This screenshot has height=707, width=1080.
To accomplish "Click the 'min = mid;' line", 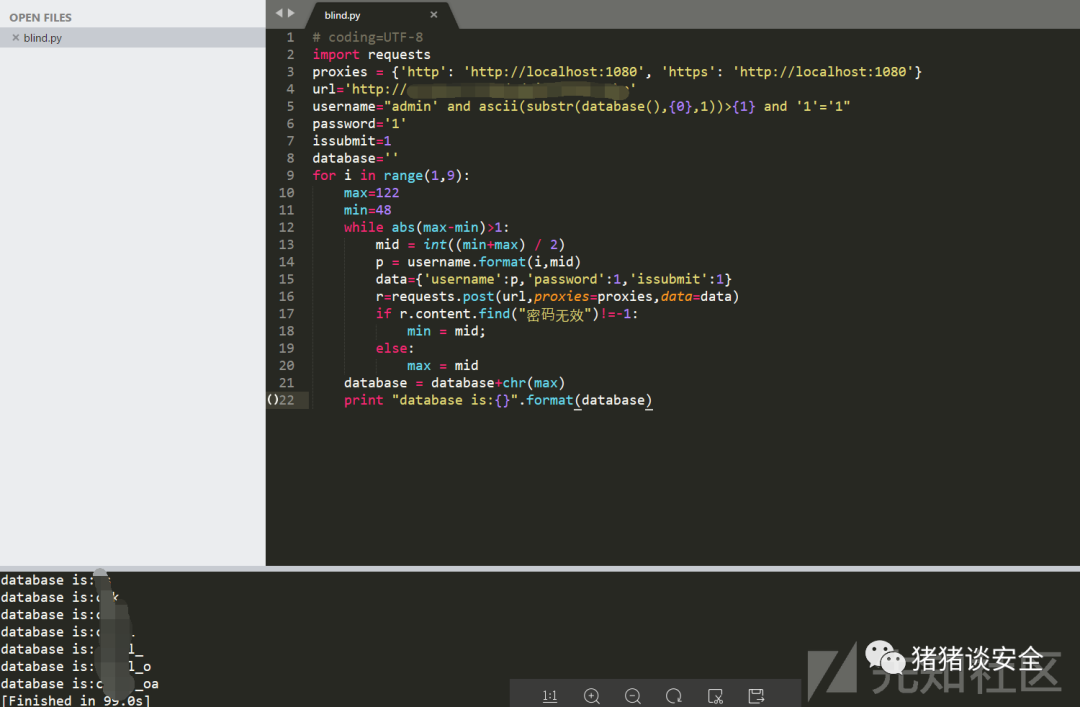I will [446, 331].
